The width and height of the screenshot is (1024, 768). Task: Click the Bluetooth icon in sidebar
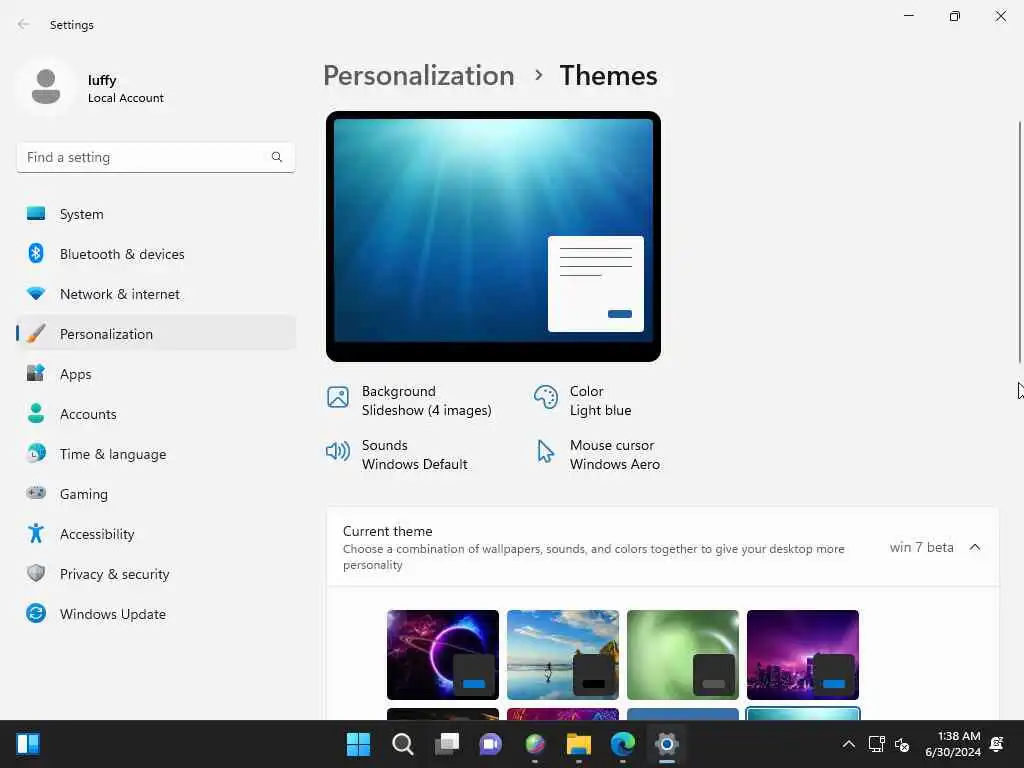[x=36, y=253]
